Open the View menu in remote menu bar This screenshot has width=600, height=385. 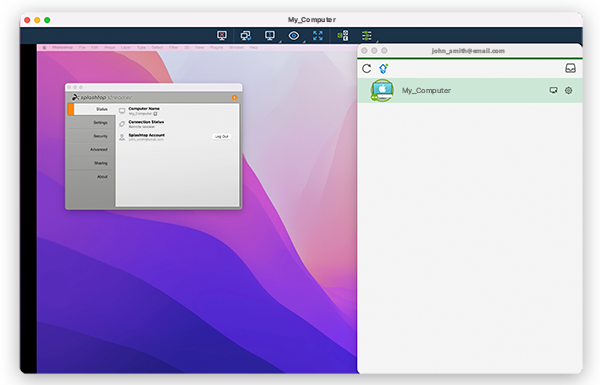[199, 47]
